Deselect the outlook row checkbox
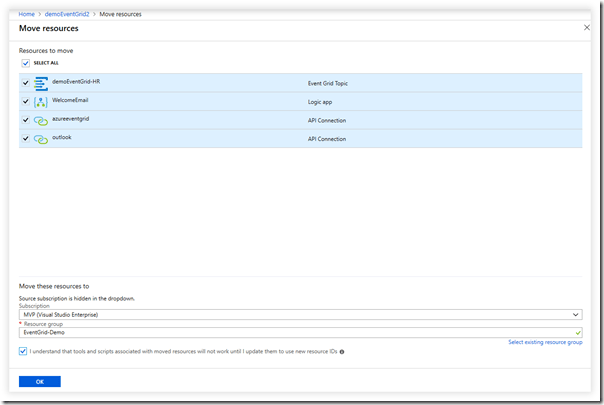The width and height of the screenshot is (604, 405). pyautogui.click(x=25, y=139)
